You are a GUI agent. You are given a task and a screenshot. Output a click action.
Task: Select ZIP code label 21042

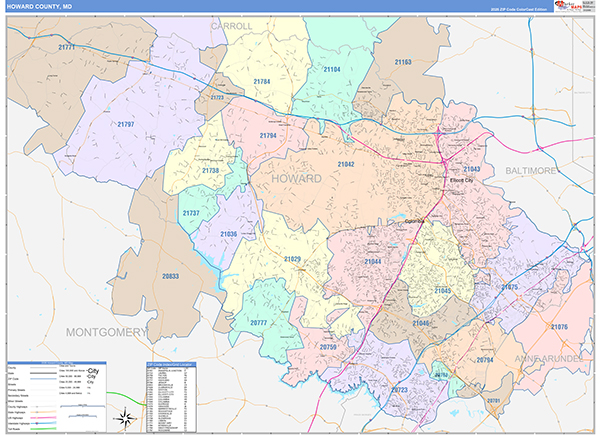(346, 164)
